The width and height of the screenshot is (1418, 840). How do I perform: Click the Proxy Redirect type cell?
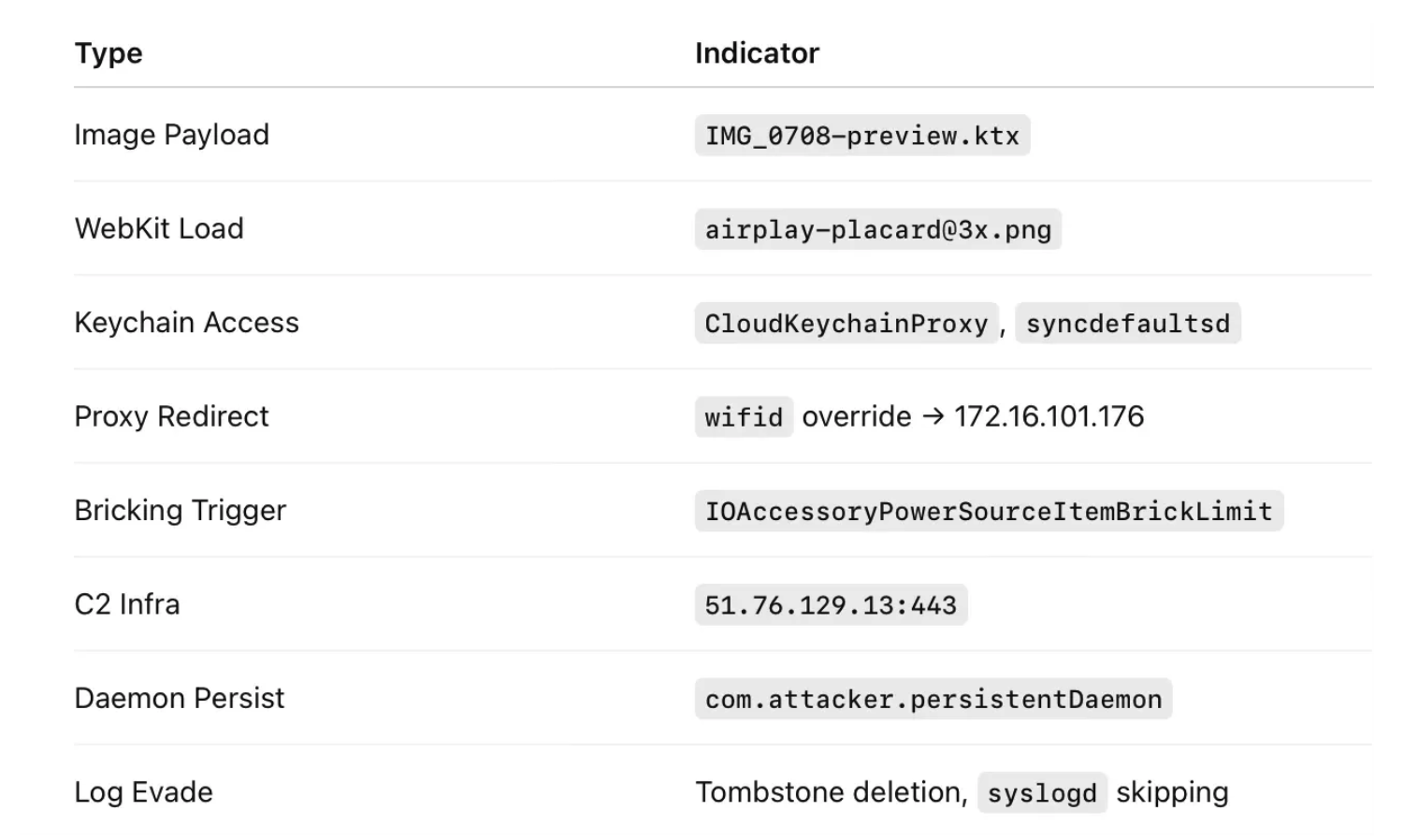tap(171, 416)
